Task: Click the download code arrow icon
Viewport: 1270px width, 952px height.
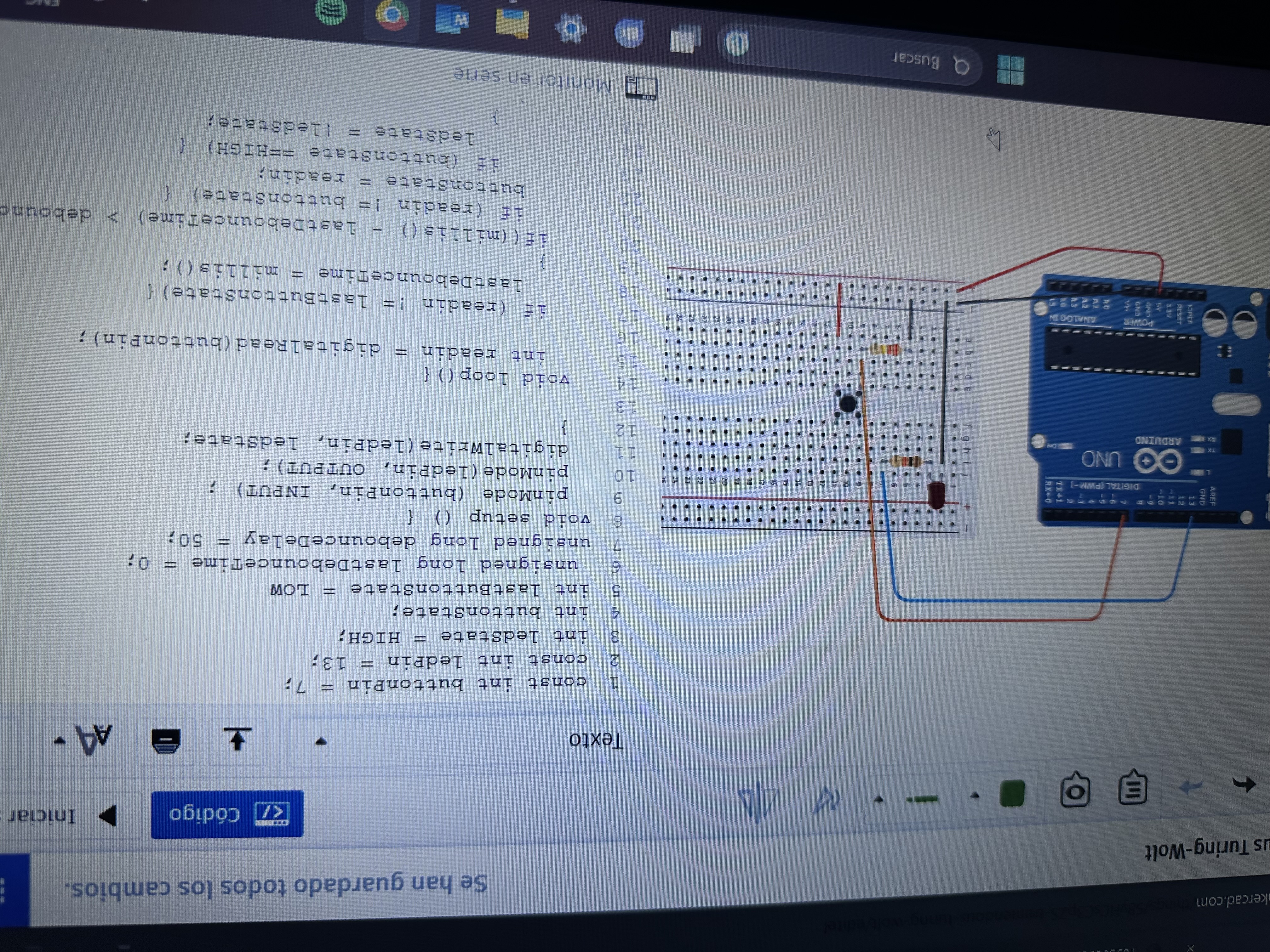Action: tap(237, 740)
